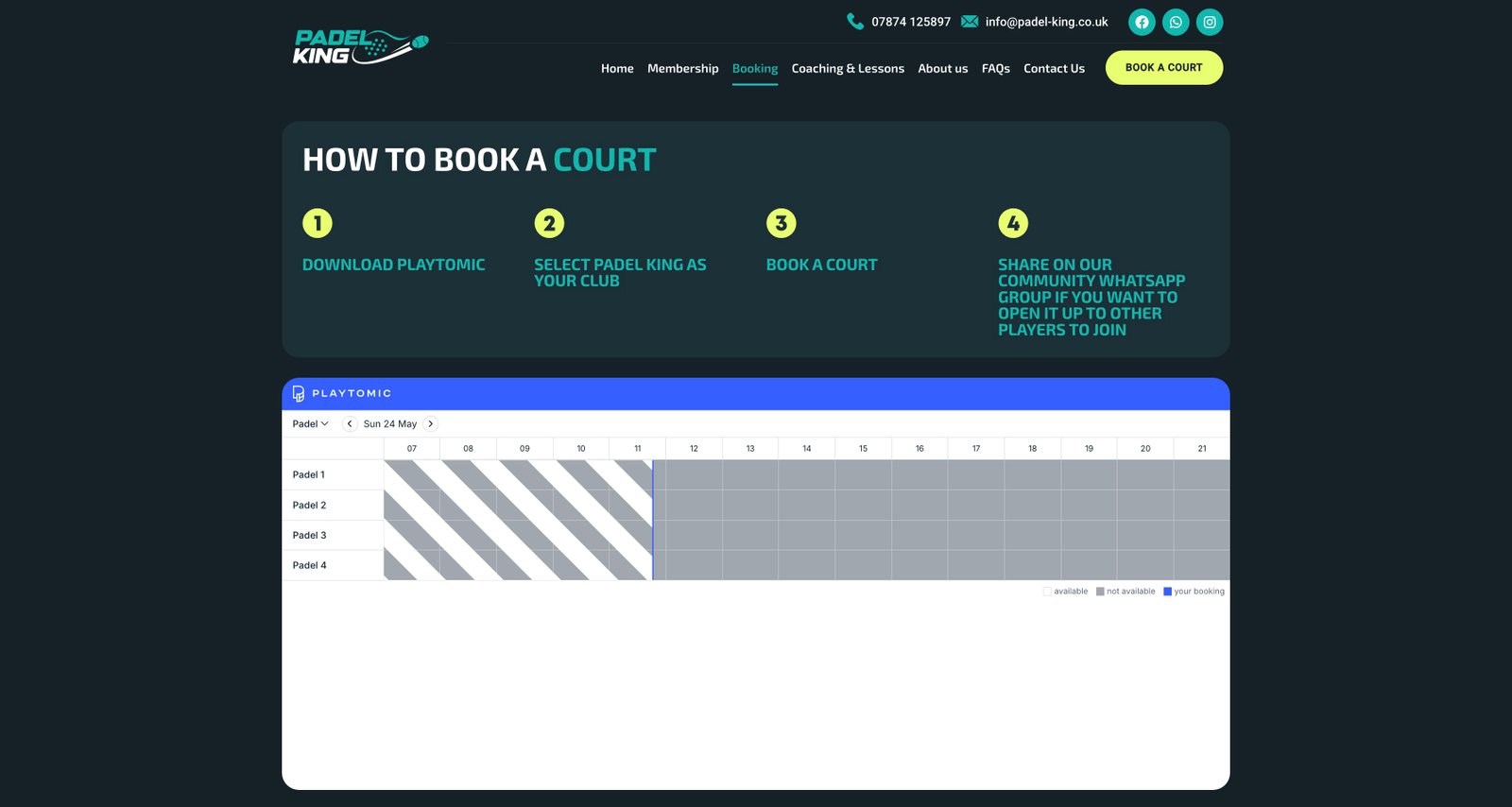Image resolution: width=1512 pixels, height=807 pixels.
Task: Click the Padel King logo
Action: [360, 47]
